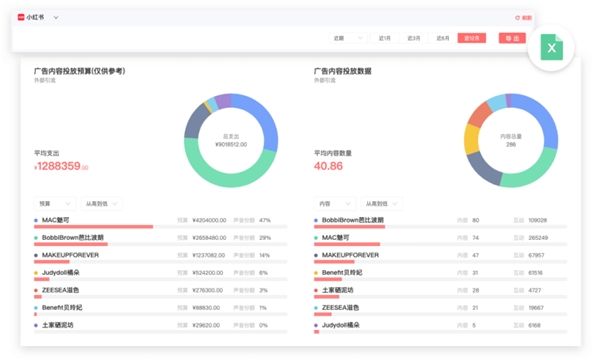Click the 广告内容投放预算(仅供参考) heading

tap(80, 71)
